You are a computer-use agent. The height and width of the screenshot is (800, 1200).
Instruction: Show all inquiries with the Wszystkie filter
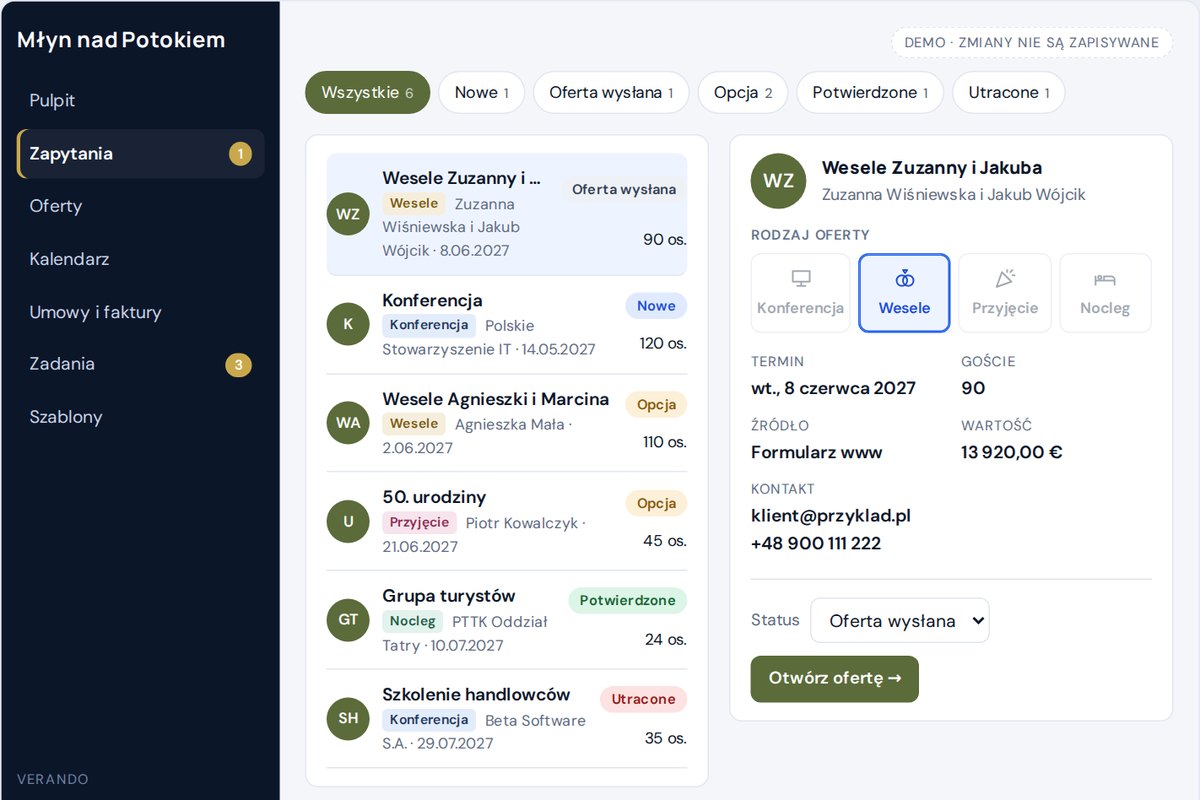(x=367, y=93)
